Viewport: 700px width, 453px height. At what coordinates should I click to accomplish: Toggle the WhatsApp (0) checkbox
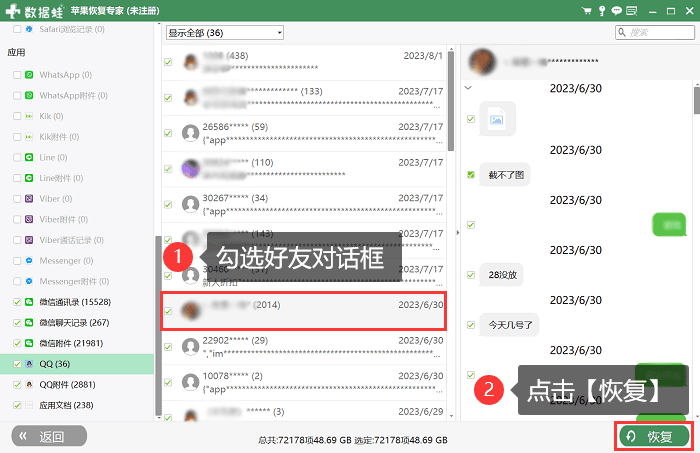tap(17, 75)
